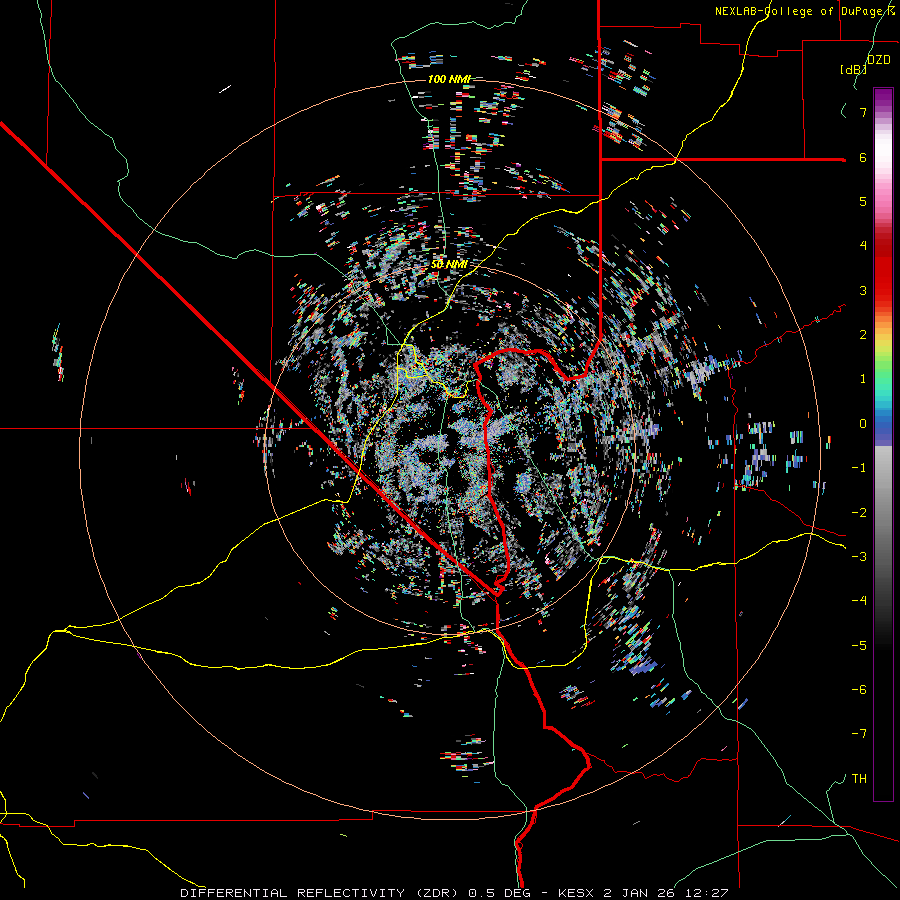Click the DZD product label
The width and height of the screenshot is (900, 900).
[x=879, y=60]
